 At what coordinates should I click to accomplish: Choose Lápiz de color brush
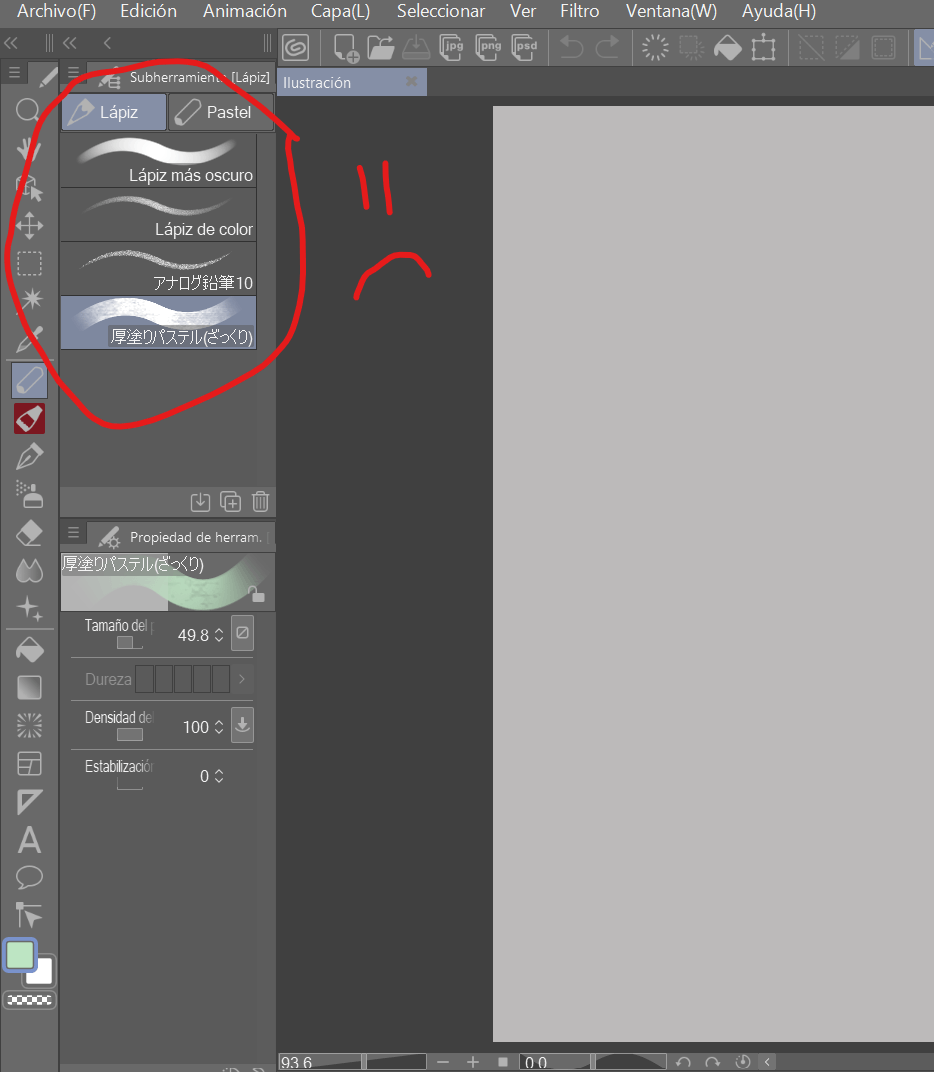(x=159, y=215)
